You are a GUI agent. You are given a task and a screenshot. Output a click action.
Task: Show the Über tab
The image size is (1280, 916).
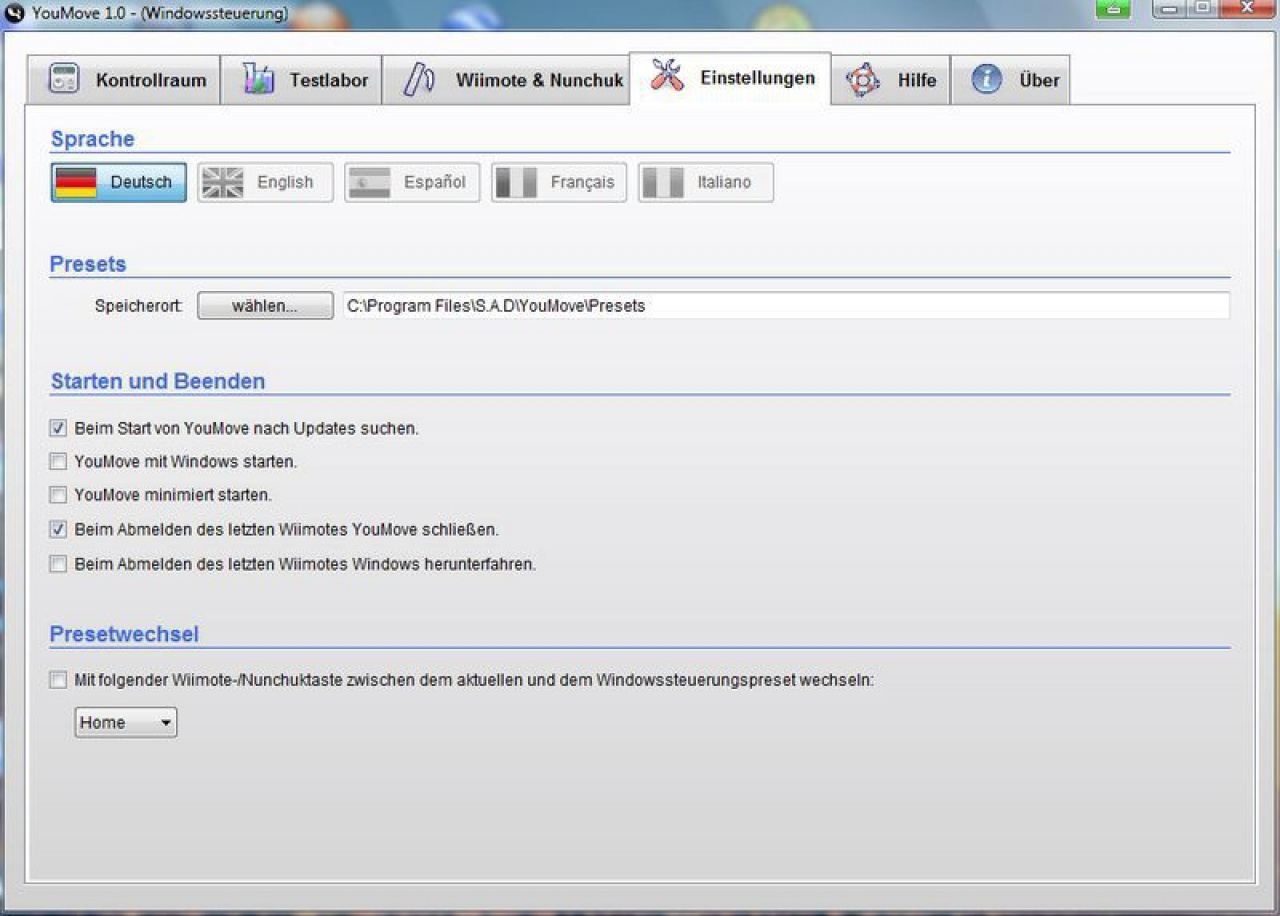coord(1010,80)
